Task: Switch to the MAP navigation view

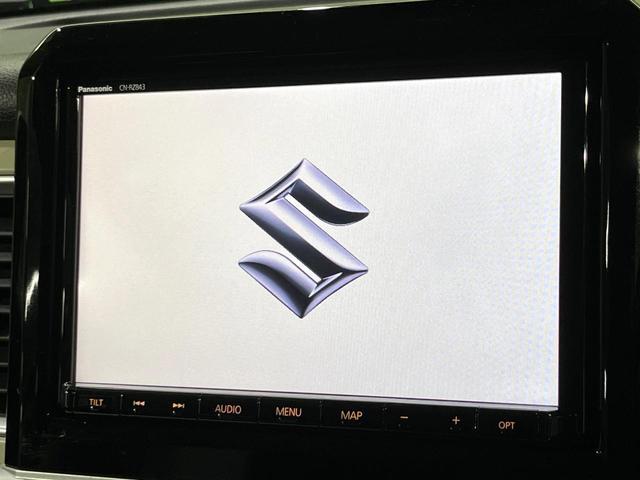Action: click(x=351, y=415)
